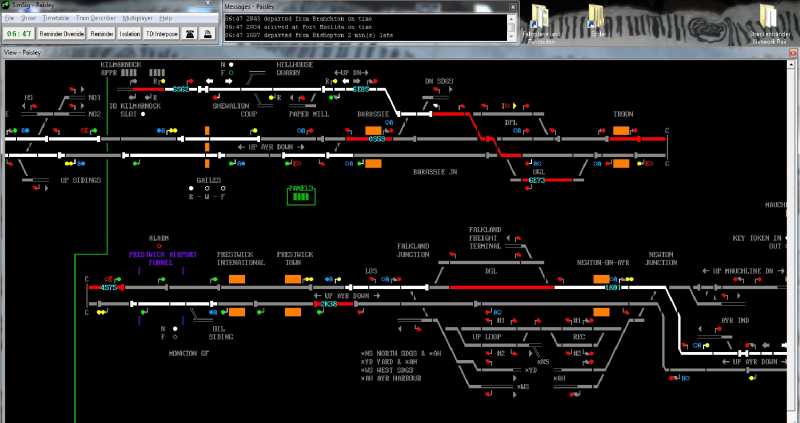Toggle the To Kilmarnock Slot indicator

pos(143,114)
